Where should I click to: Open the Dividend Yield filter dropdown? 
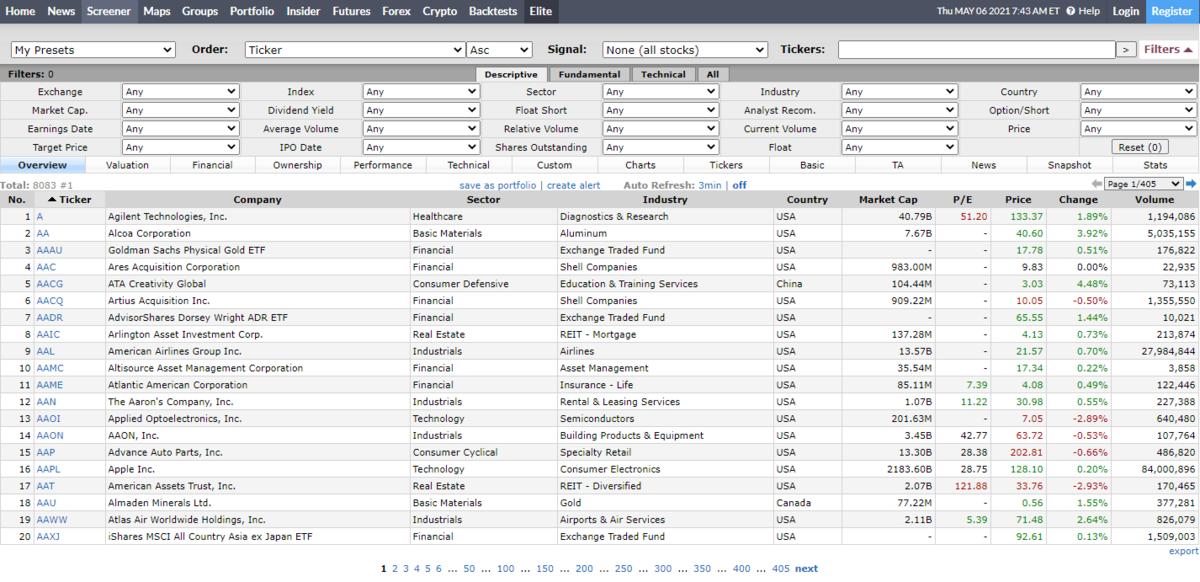(x=421, y=110)
